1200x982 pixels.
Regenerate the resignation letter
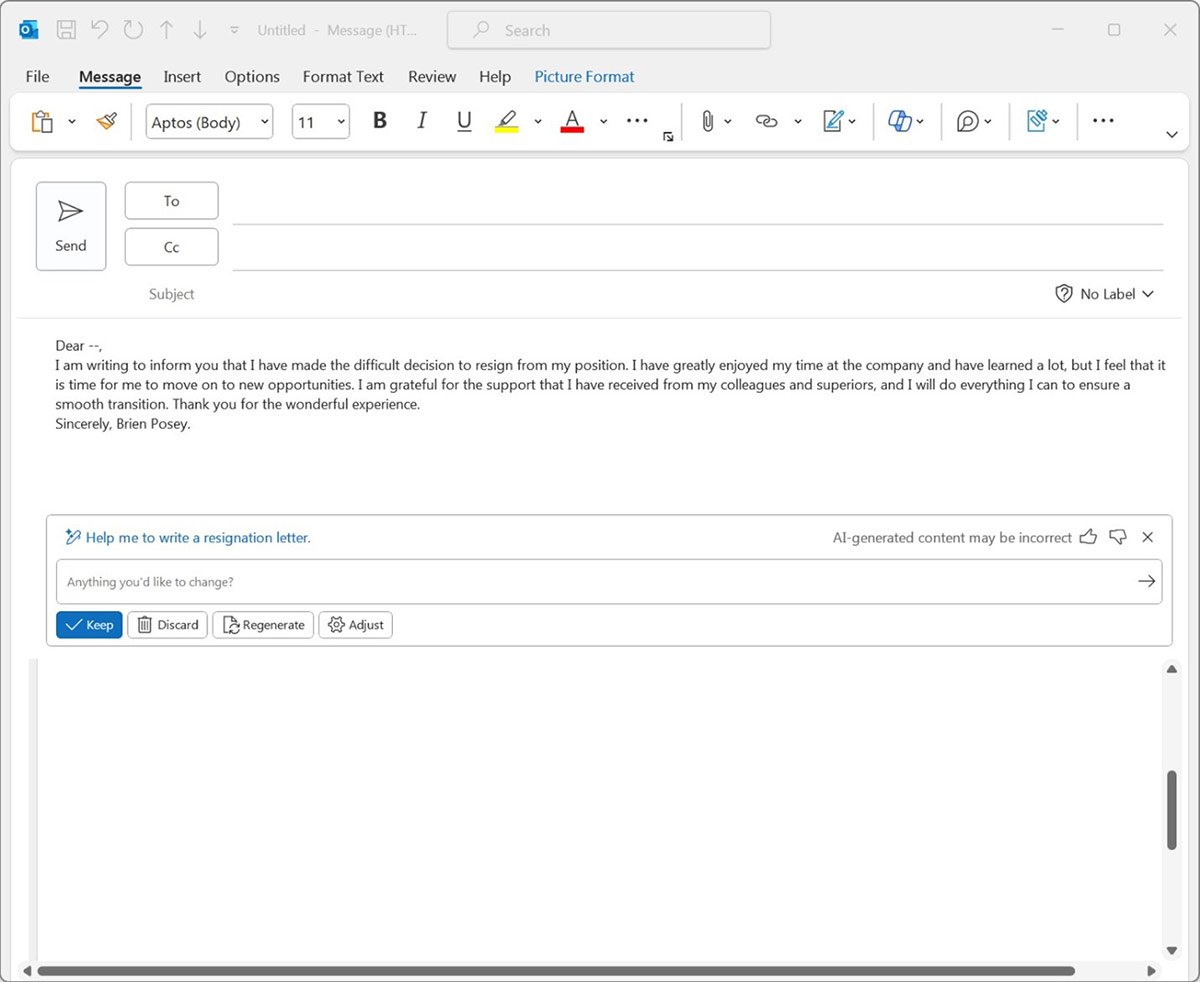tap(262, 624)
